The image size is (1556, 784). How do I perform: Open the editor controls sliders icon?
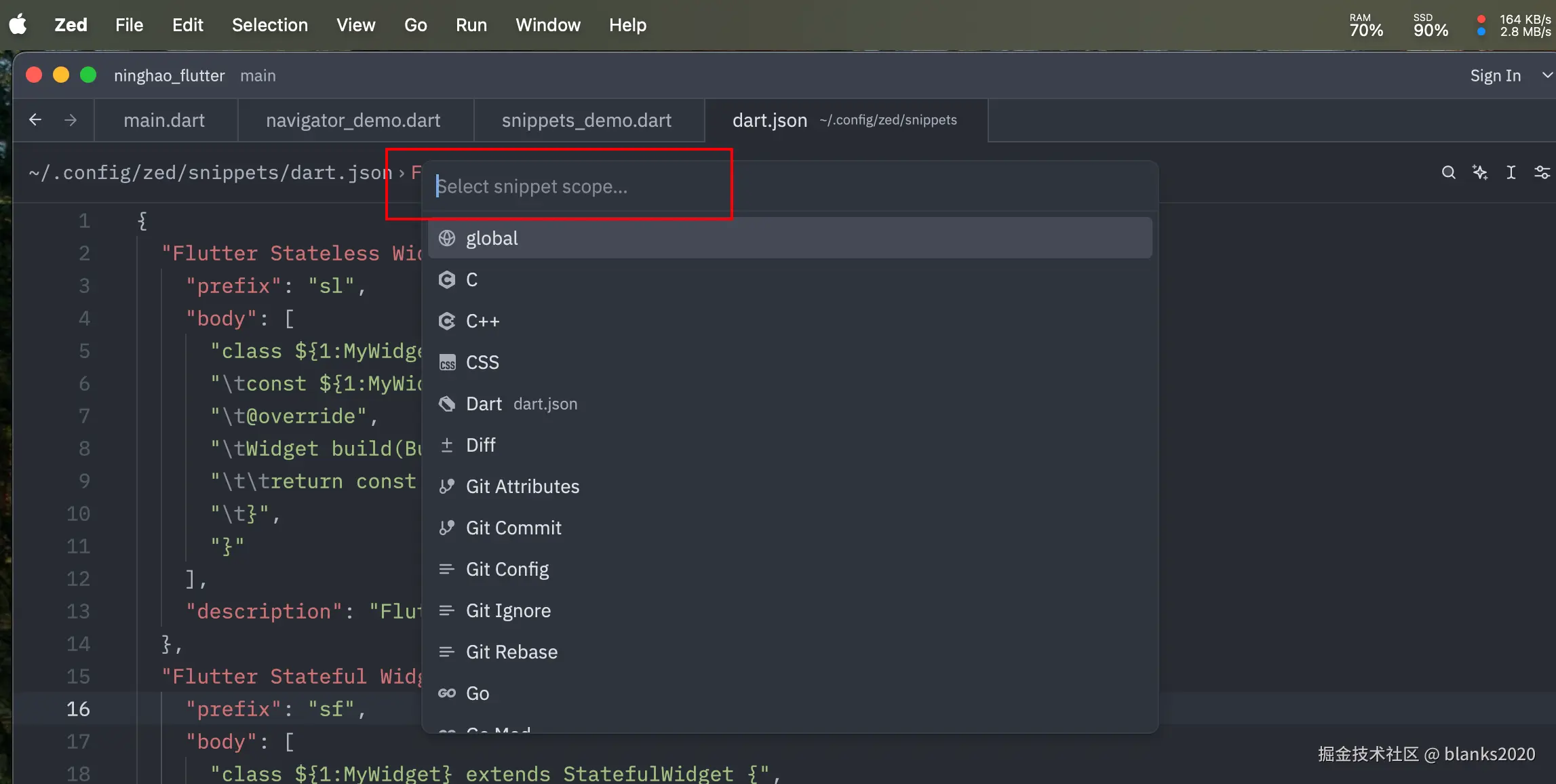1542,172
